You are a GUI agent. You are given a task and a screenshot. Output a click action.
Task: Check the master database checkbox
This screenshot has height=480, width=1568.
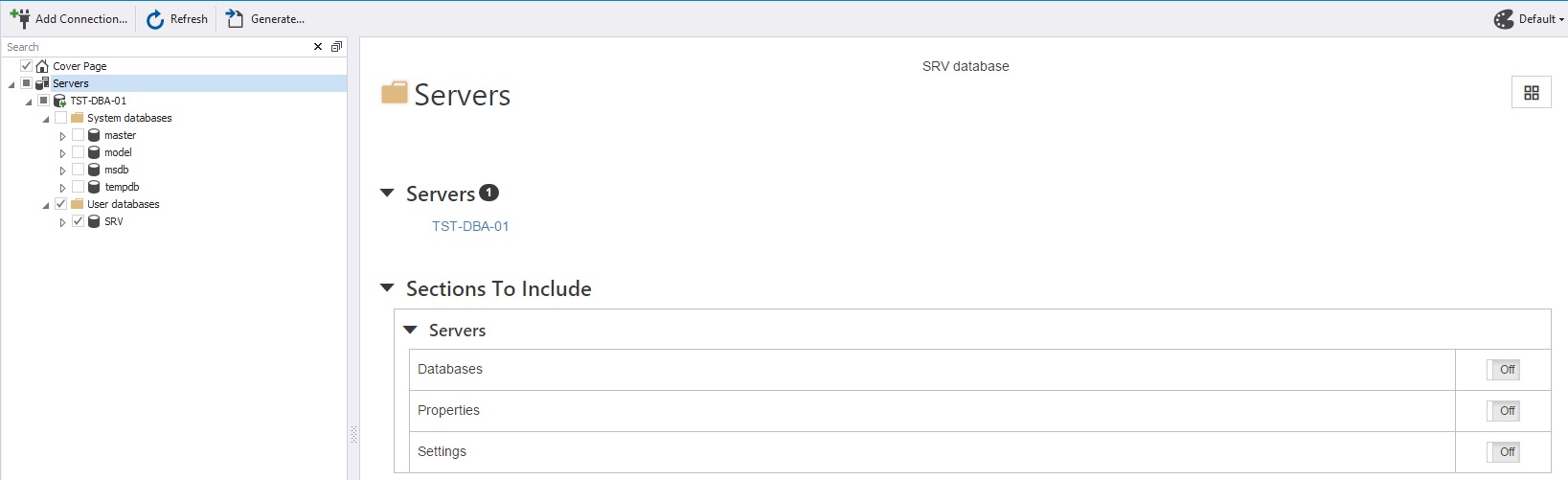[79, 135]
